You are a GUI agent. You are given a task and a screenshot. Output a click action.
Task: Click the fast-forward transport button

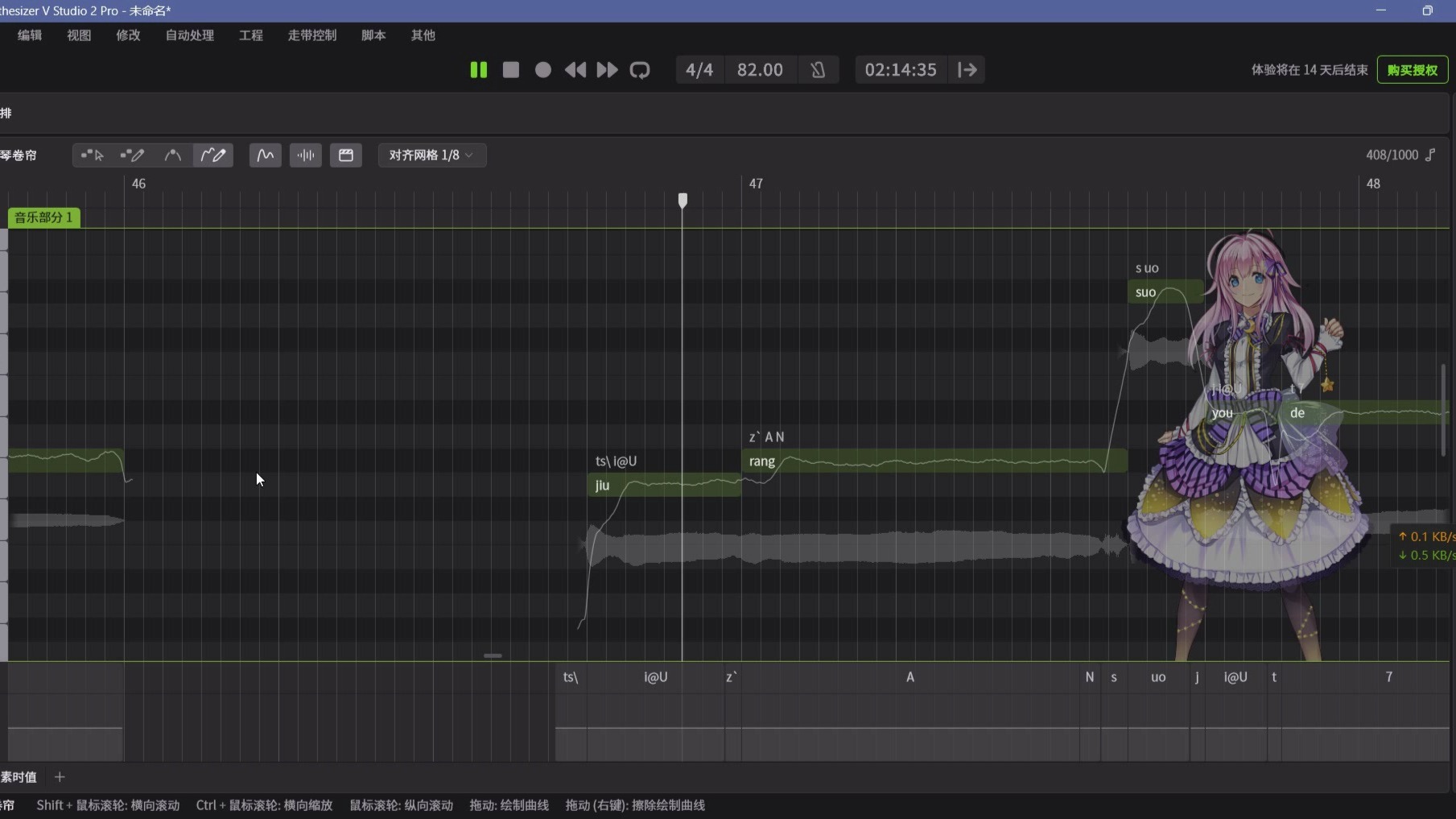607,70
